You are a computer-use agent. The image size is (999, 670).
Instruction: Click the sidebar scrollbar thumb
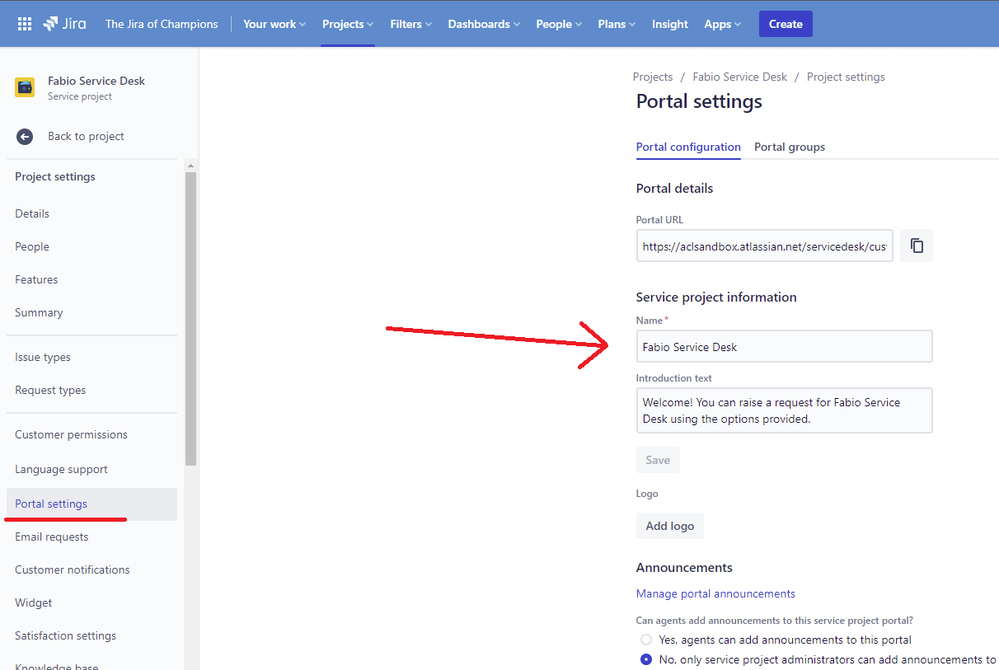click(x=190, y=318)
